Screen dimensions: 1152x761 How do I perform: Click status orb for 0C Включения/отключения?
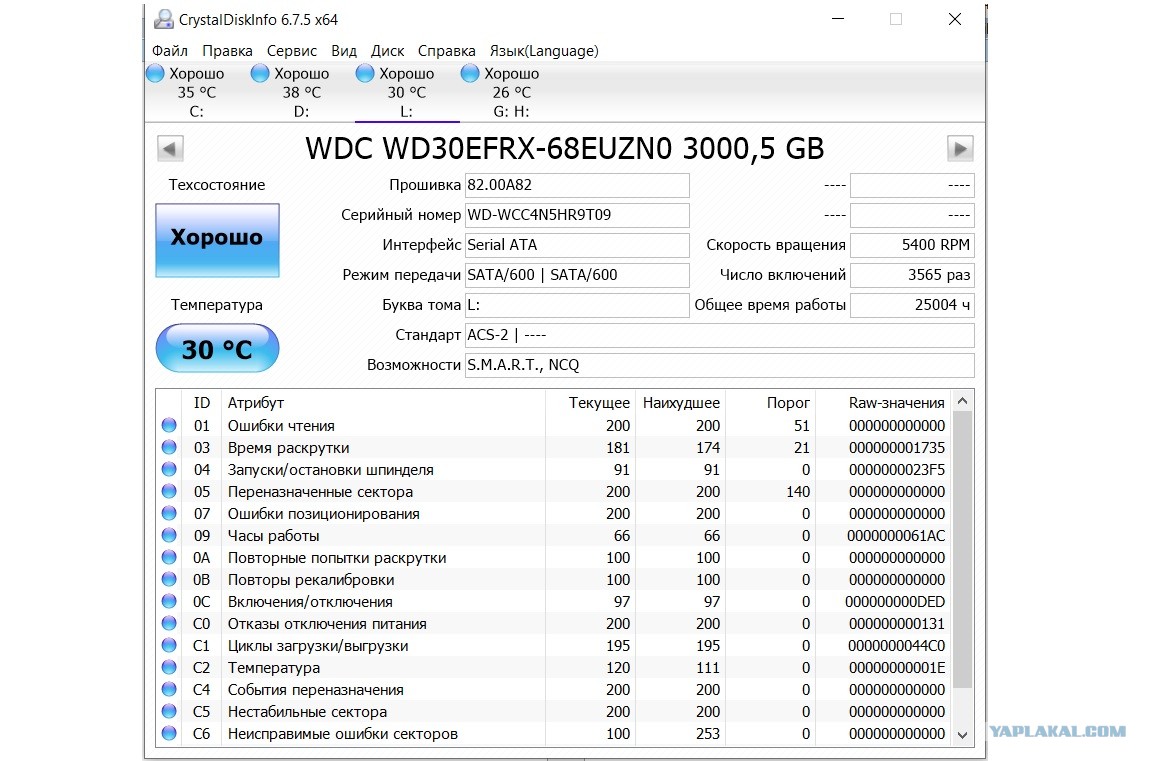pyautogui.click(x=169, y=602)
